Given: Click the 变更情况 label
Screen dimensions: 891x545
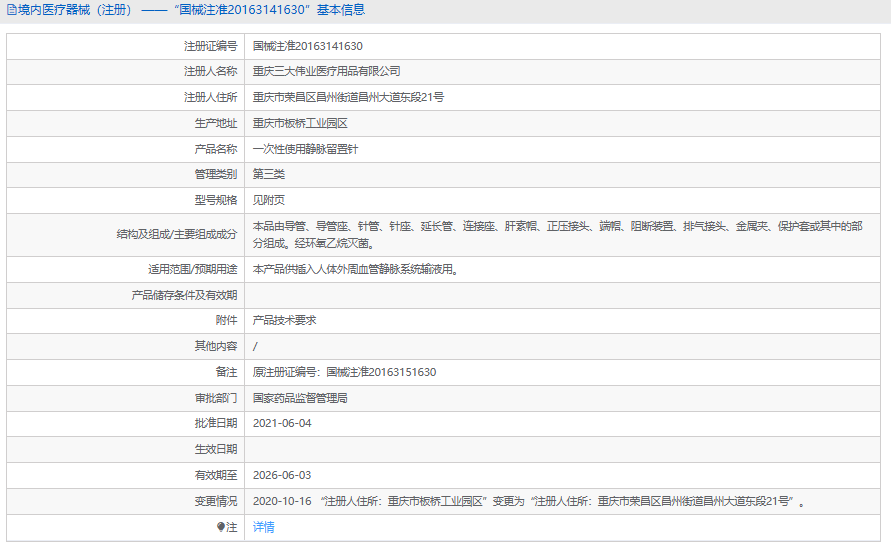Looking at the screenshot, I should tap(216, 501).
